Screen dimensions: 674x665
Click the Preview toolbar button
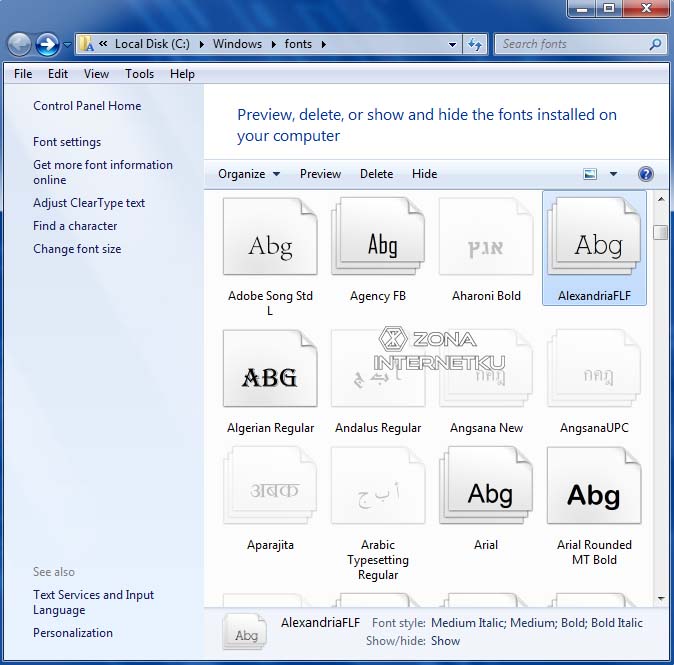pos(320,174)
